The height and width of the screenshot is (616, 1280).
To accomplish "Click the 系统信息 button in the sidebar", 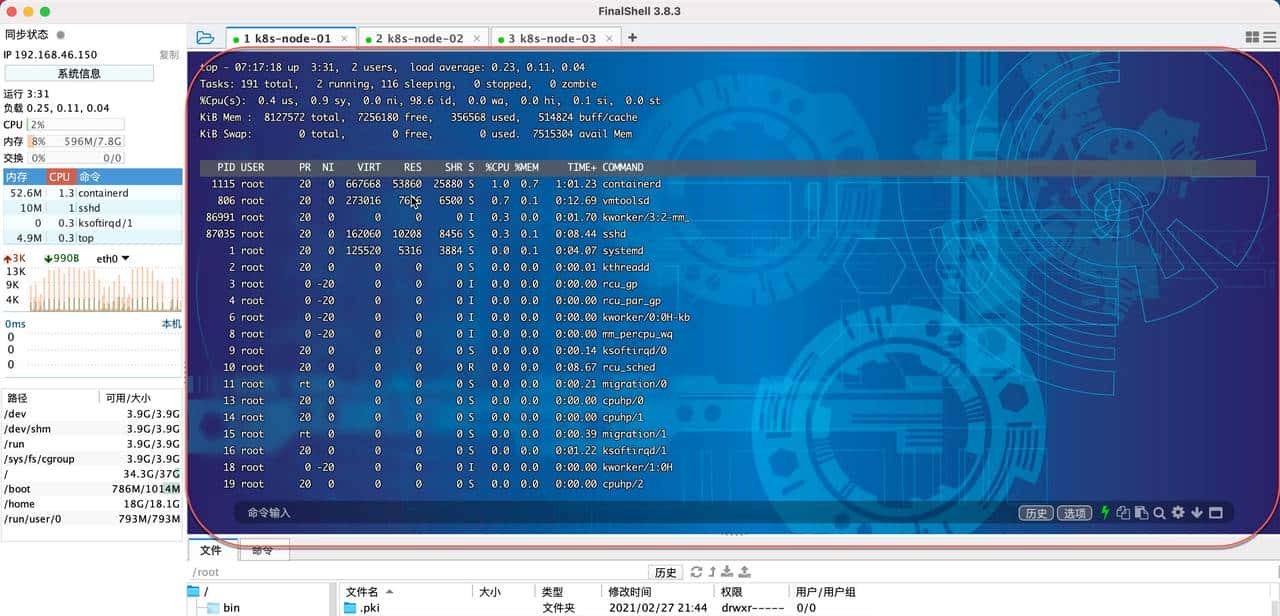I will point(80,73).
